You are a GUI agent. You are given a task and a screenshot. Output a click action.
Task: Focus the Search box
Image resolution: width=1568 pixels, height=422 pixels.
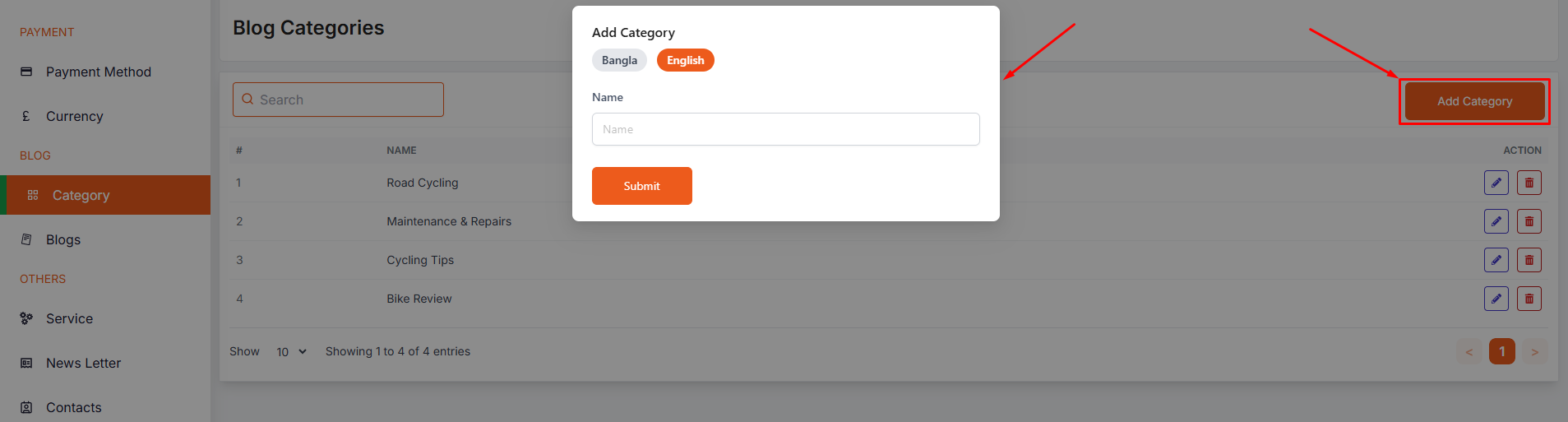pos(338,100)
